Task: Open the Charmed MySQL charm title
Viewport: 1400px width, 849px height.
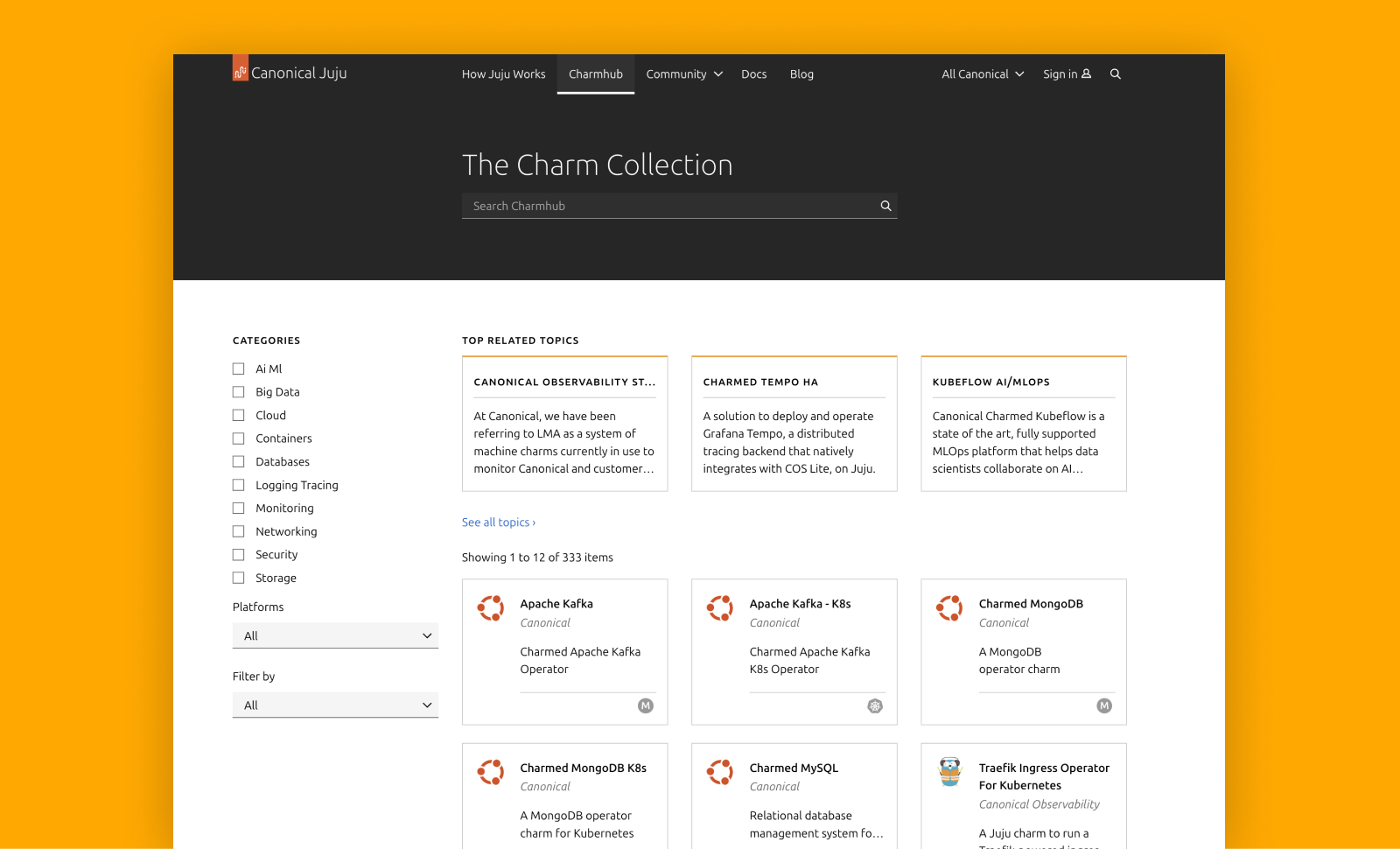Action: point(794,768)
